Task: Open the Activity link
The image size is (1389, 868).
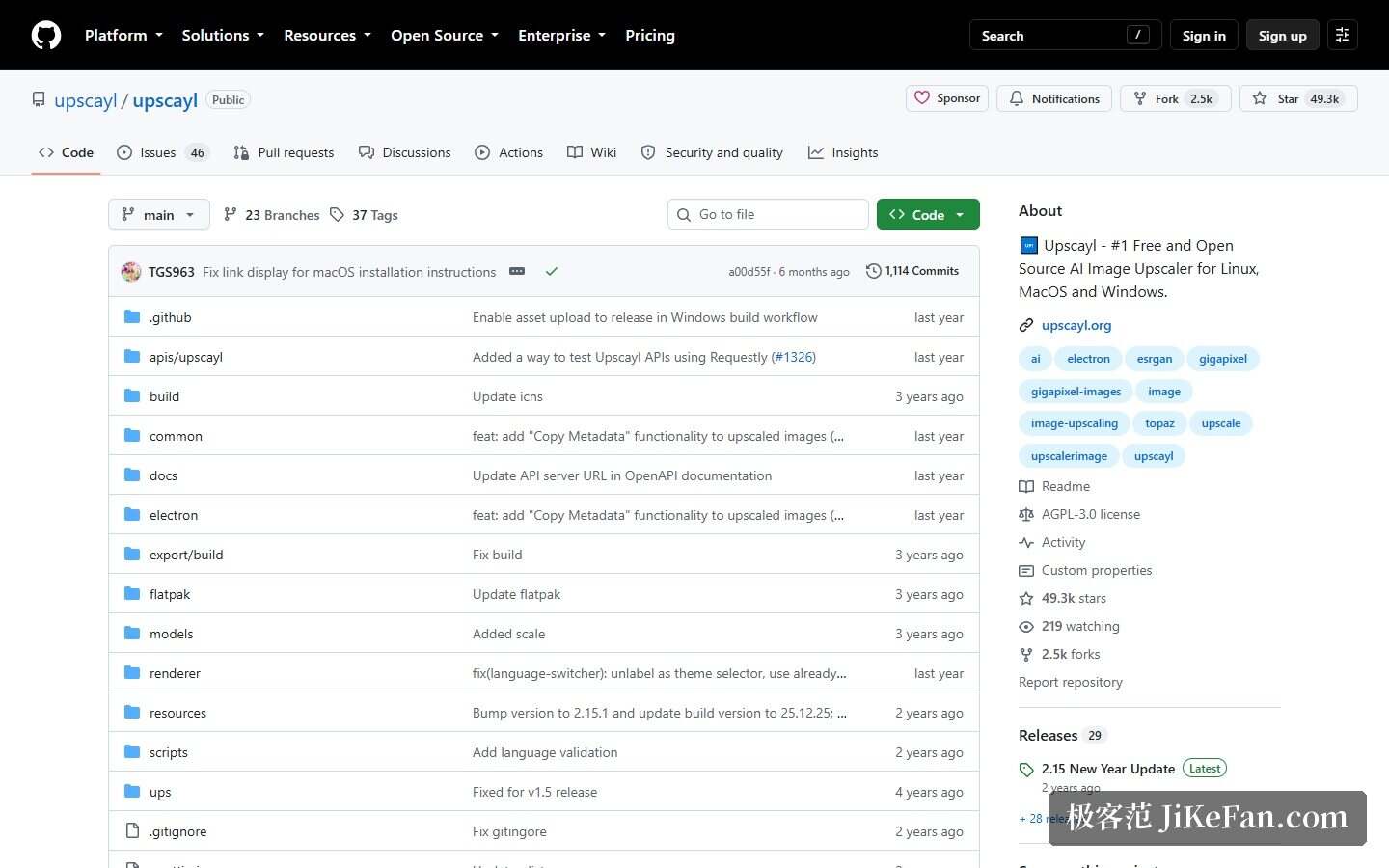Action: click(x=1052, y=542)
